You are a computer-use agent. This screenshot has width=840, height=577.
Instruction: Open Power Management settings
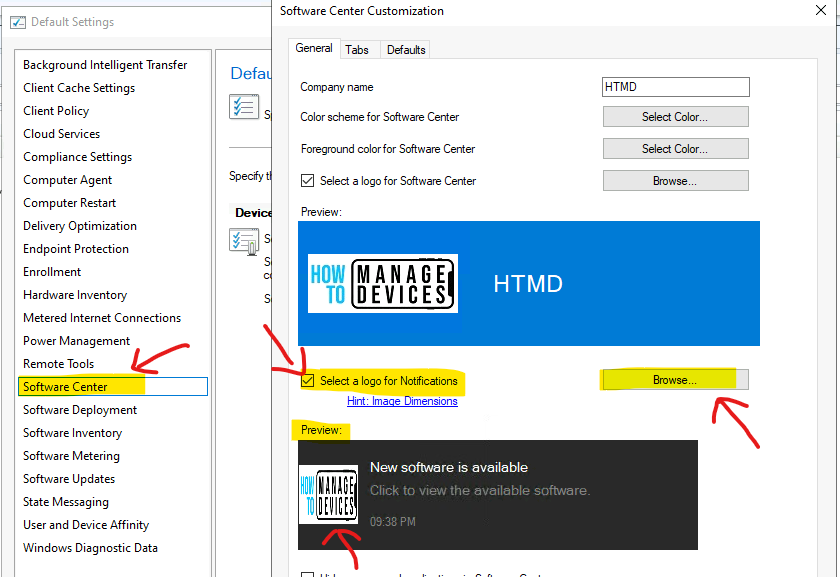(x=77, y=341)
